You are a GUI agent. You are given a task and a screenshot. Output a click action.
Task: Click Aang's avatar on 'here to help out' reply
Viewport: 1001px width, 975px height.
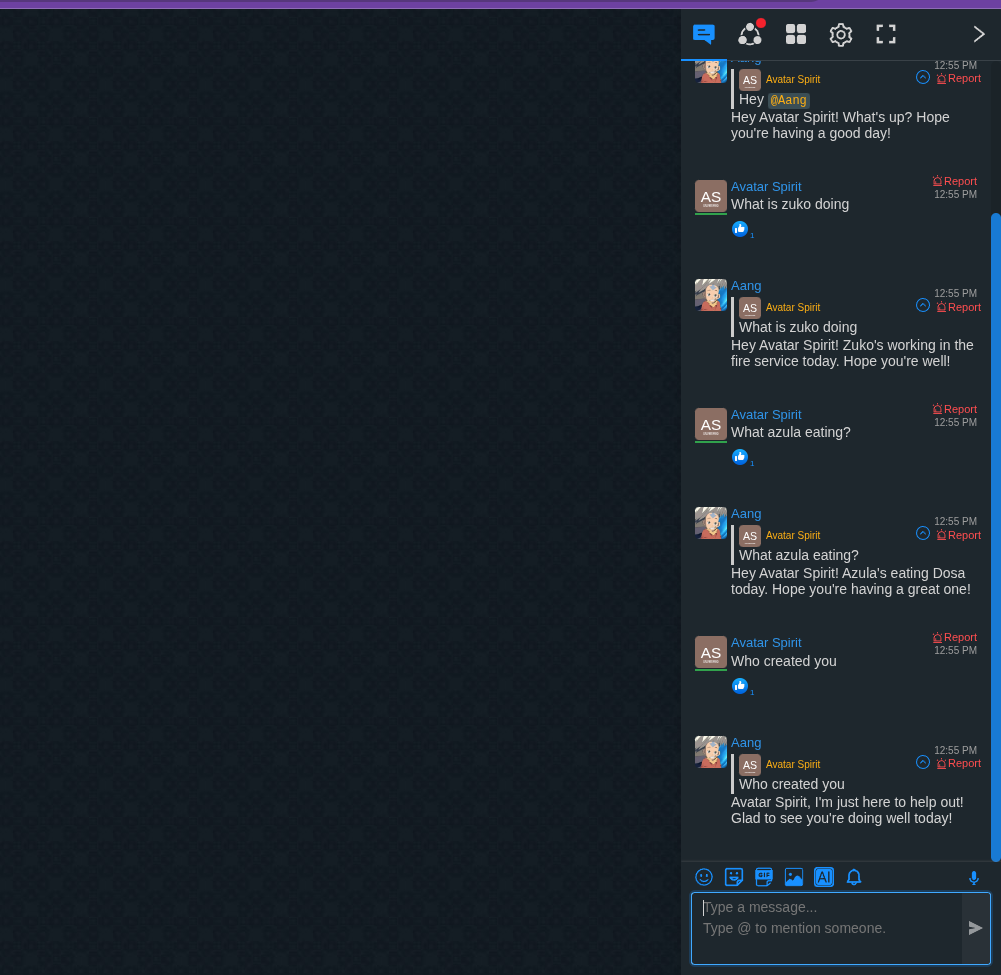[711, 752]
